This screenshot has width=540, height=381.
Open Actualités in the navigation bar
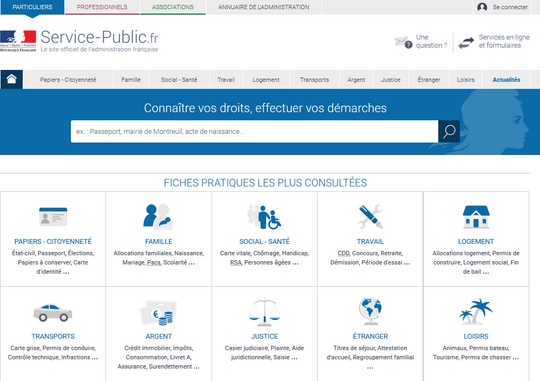click(x=506, y=80)
